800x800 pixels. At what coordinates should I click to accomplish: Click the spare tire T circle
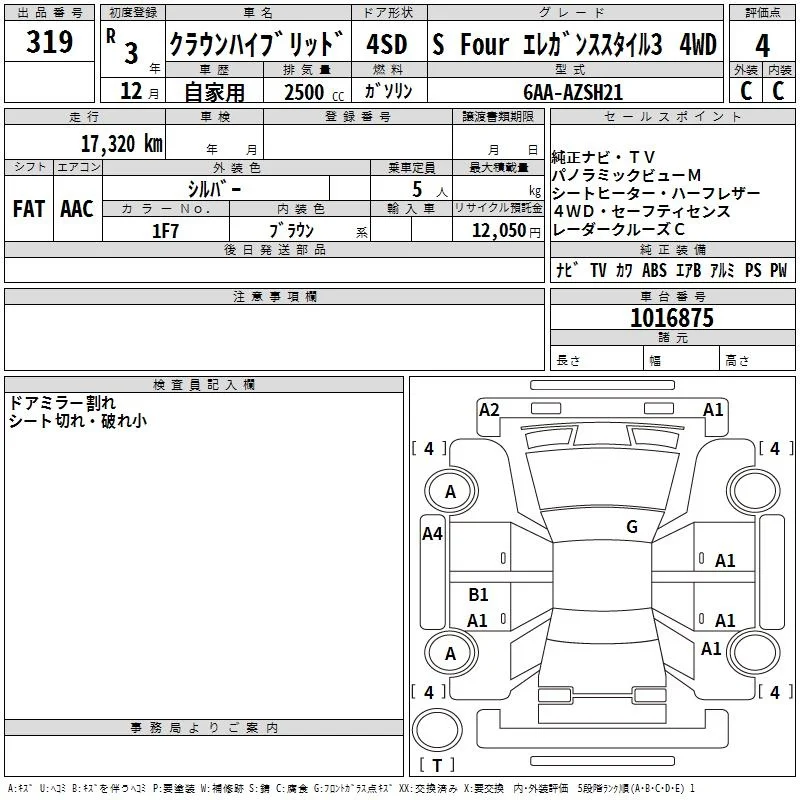437,730
